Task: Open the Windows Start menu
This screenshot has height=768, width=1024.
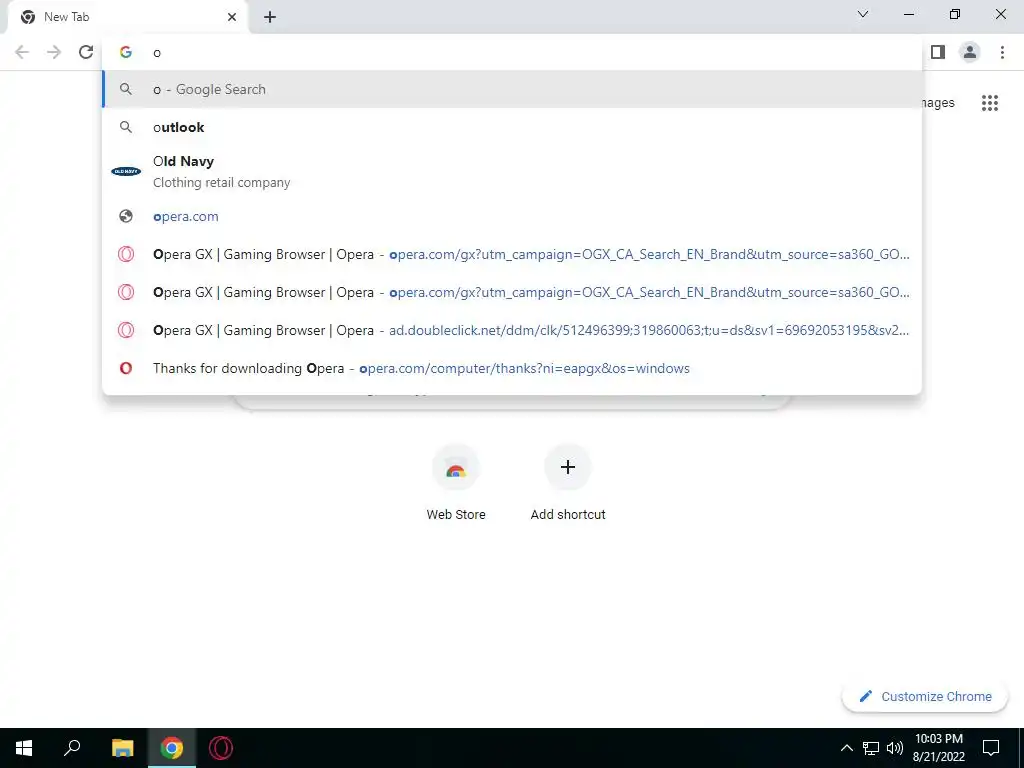Action: point(24,748)
